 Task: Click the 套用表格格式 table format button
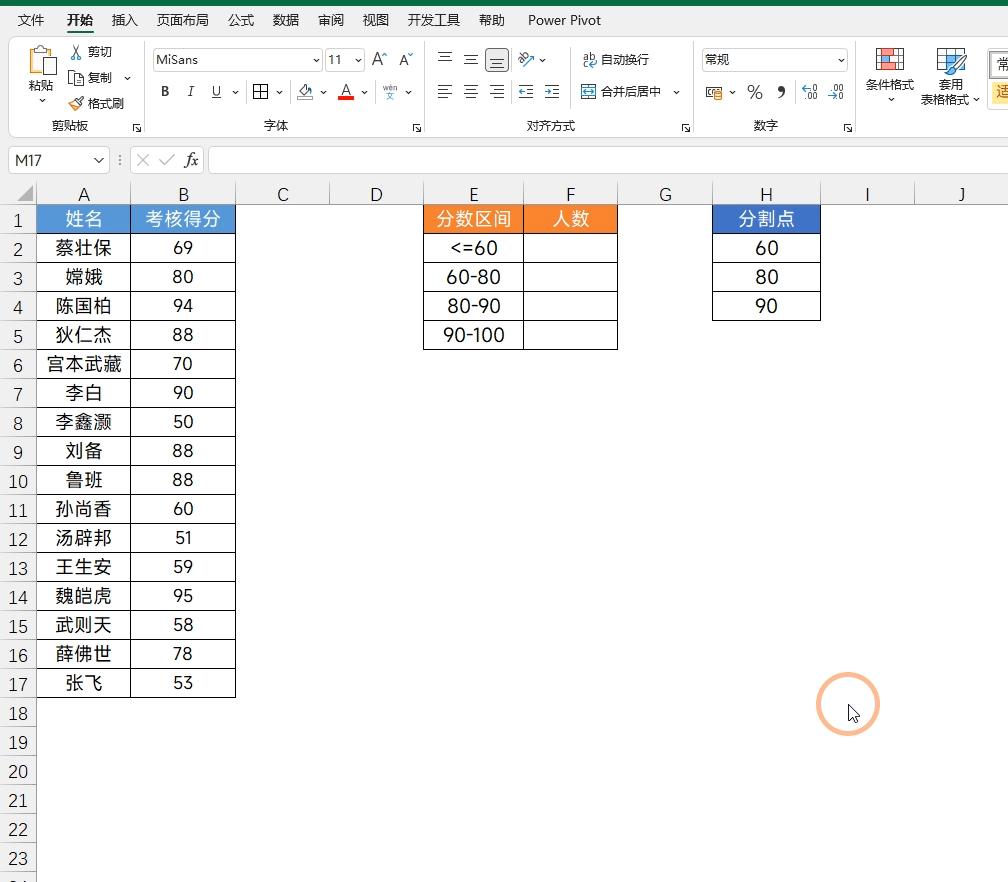pyautogui.click(x=949, y=74)
